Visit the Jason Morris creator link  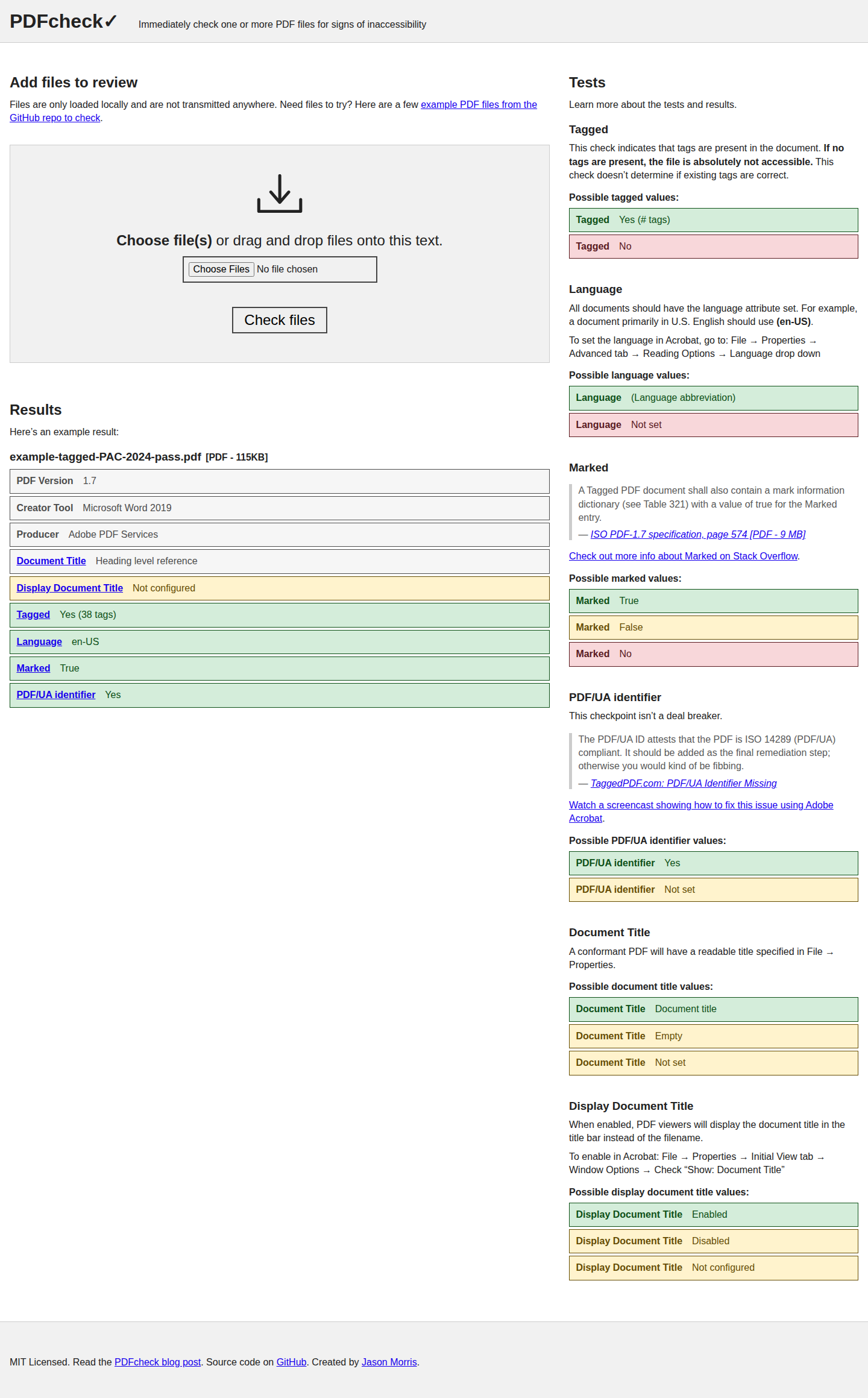(389, 1362)
